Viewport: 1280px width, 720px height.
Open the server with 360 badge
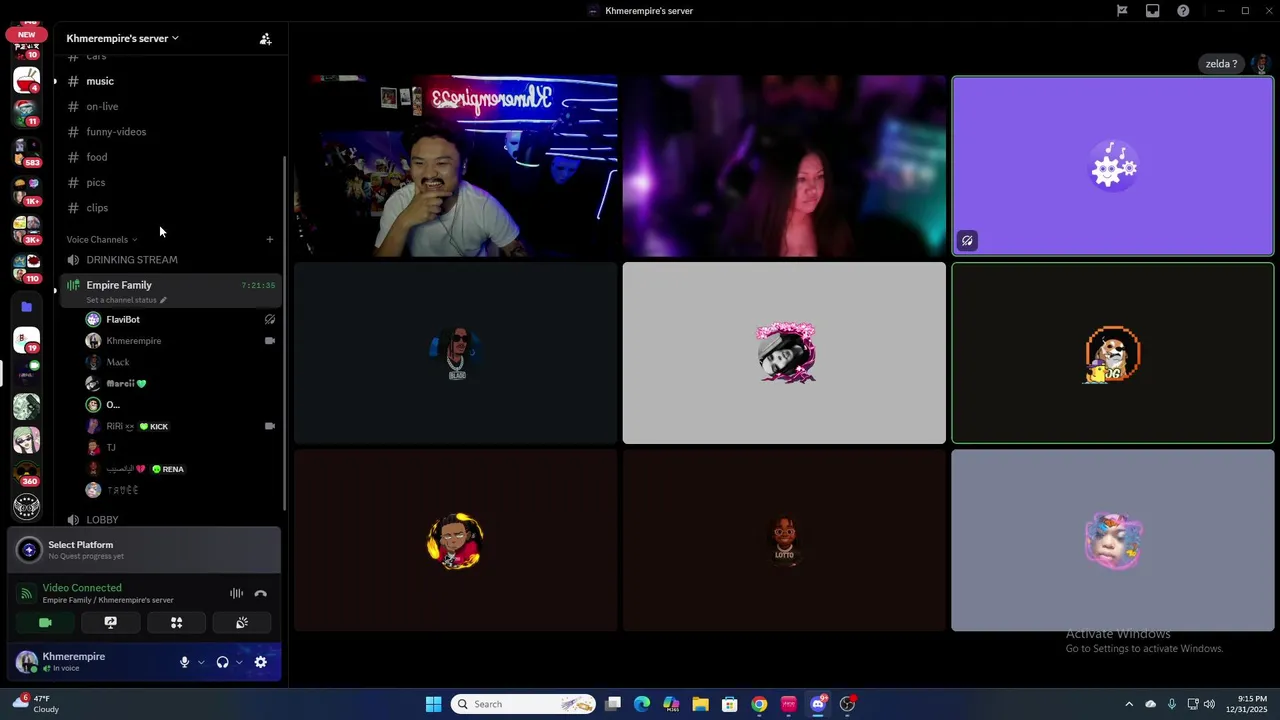27,473
